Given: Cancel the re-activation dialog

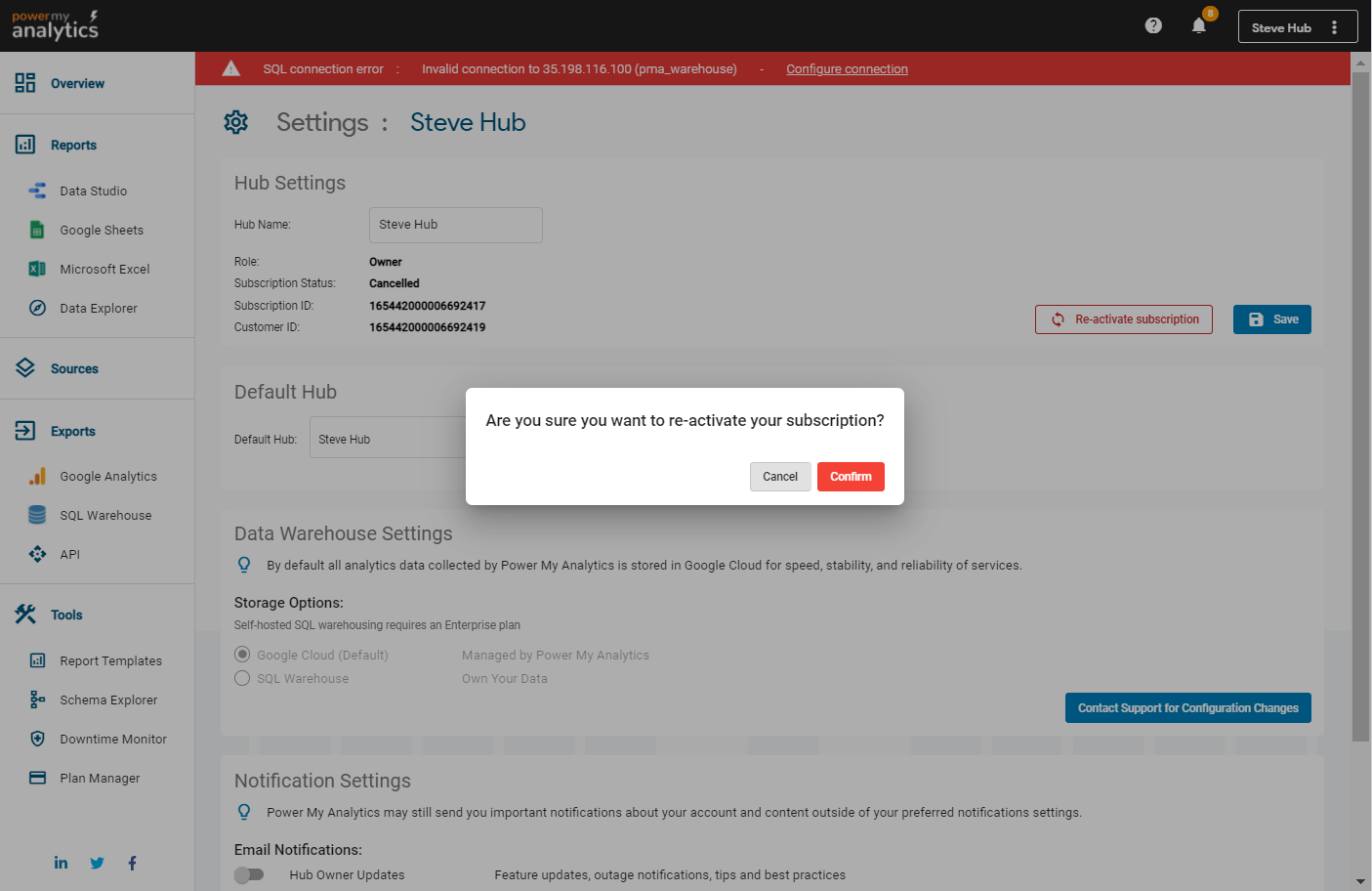Looking at the screenshot, I should pyautogui.click(x=779, y=477).
